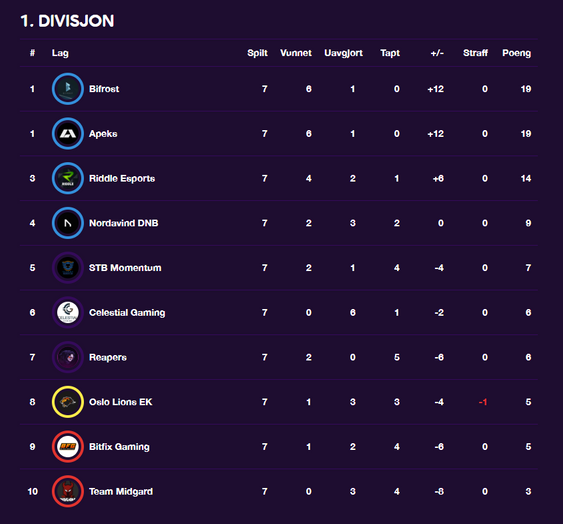Click the Oslo Lions EK yellow-ringed logo
The image size is (563, 524).
(68, 402)
